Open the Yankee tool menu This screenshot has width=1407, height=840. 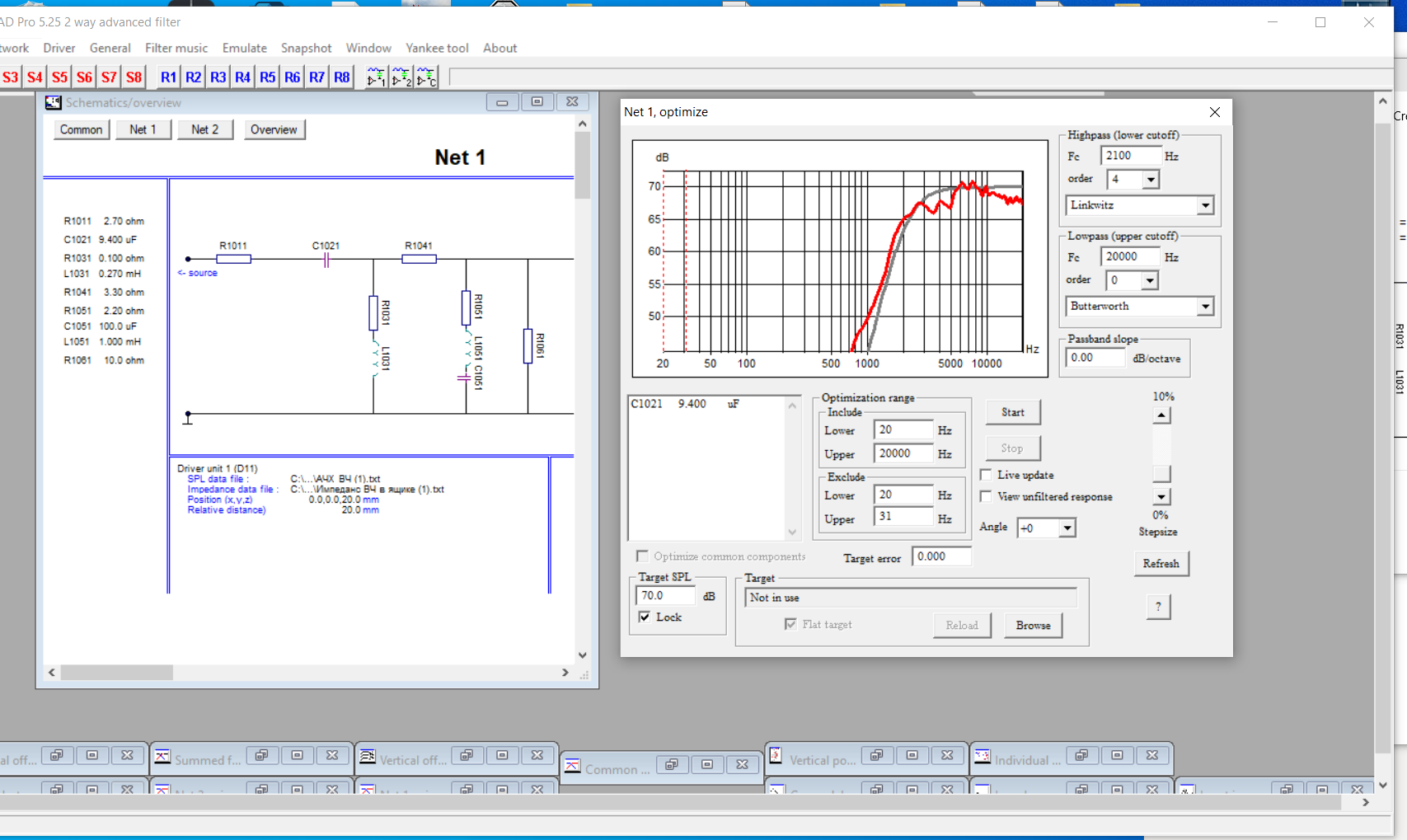point(437,48)
